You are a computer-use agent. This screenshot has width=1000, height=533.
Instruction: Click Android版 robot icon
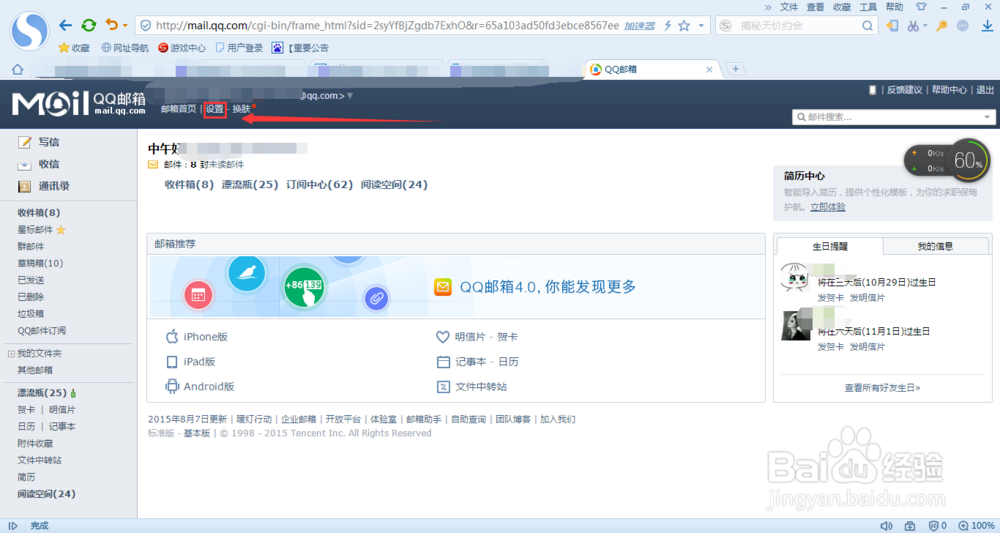[x=172, y=386]
